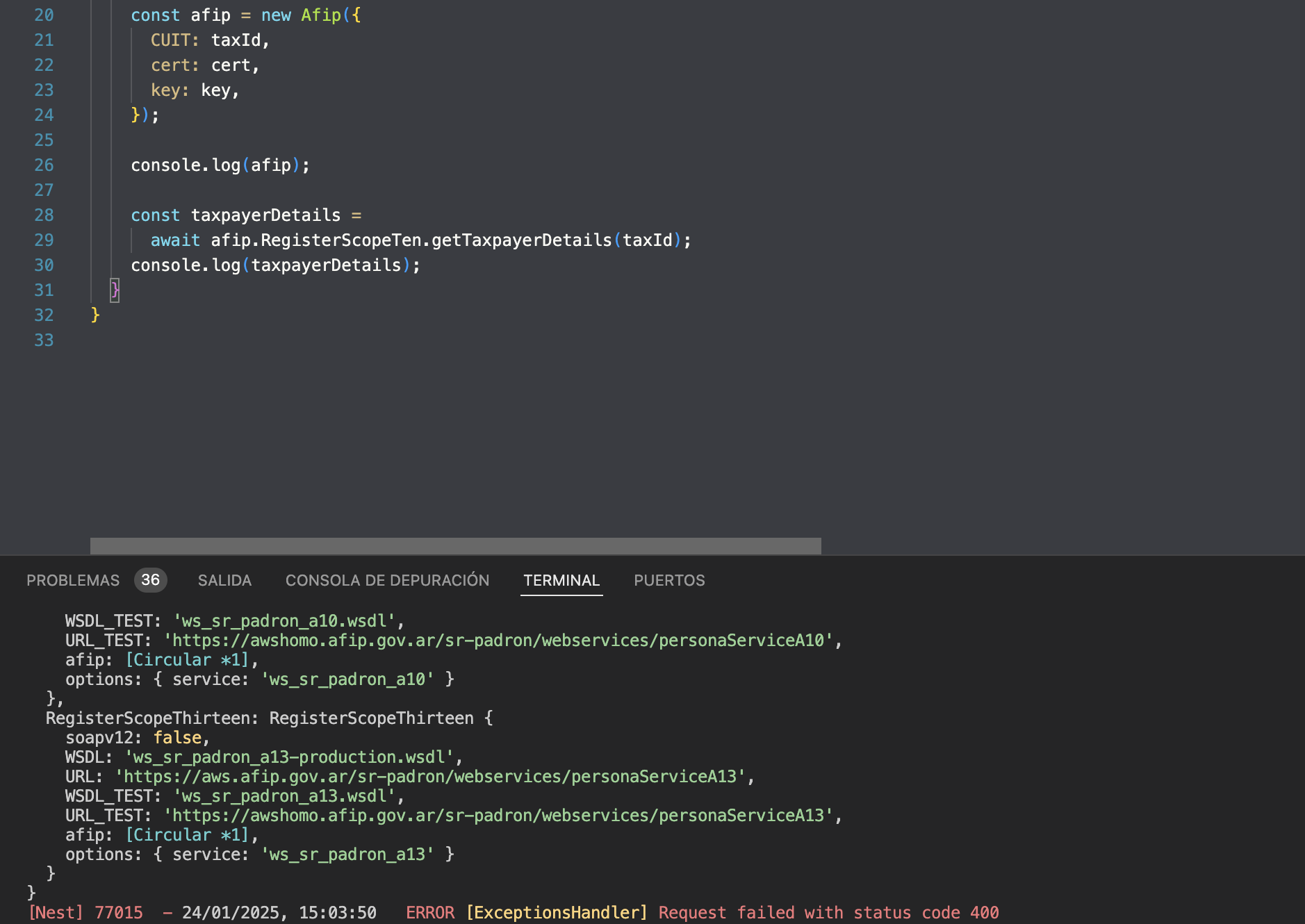Switch to the PROBLEMAS tab
Viewport: 1305px width, 924px height.
(x=73, y=580)
